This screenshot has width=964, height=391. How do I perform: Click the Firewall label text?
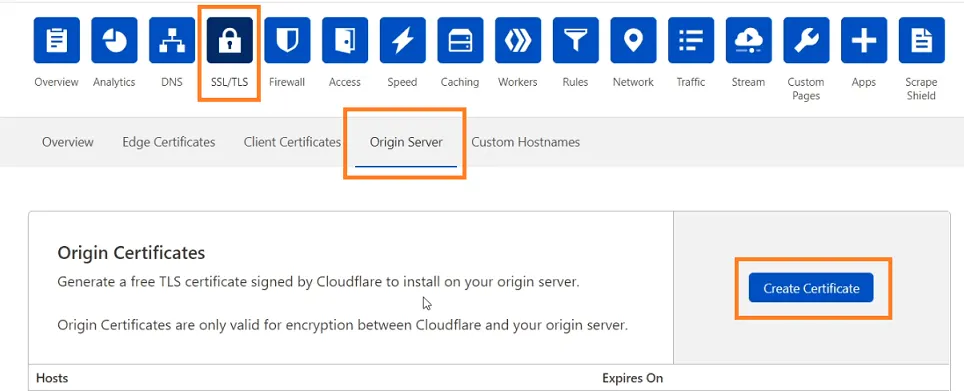coord(287,82)
